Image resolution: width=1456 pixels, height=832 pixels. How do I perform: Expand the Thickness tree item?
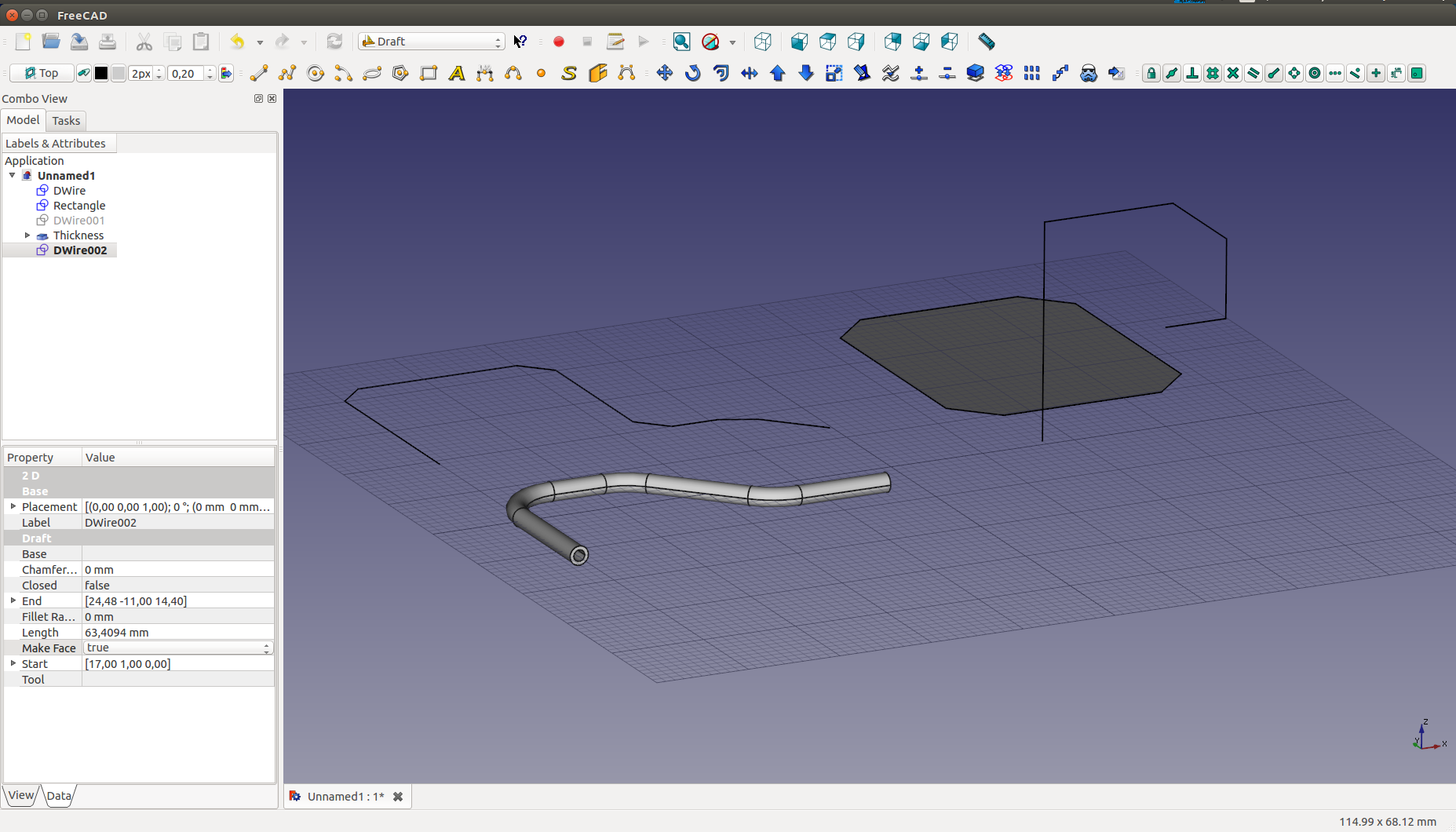pyautogui.click(x=27, y=235)
